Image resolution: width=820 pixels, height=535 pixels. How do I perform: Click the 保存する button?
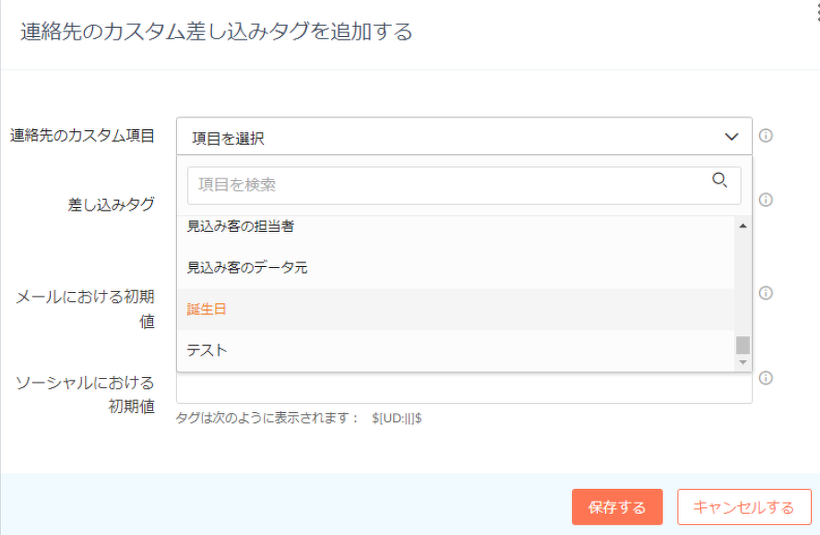click(617, 507)
